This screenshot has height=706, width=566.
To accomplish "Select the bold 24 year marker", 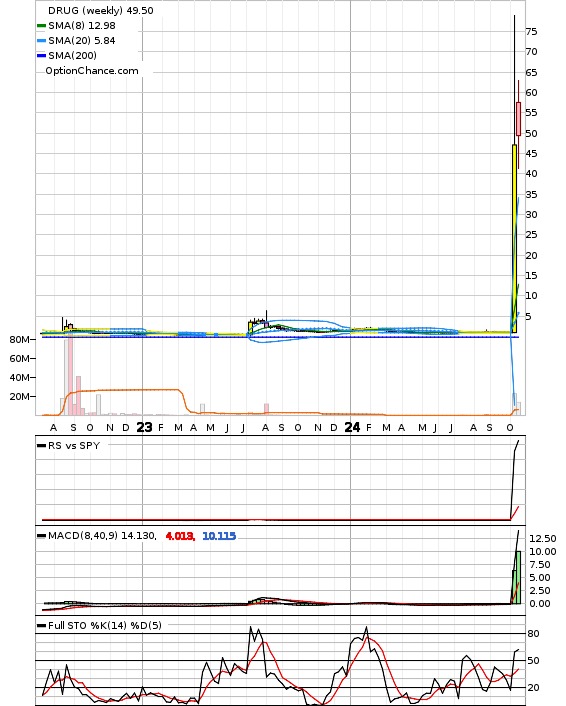I will 352,427.
